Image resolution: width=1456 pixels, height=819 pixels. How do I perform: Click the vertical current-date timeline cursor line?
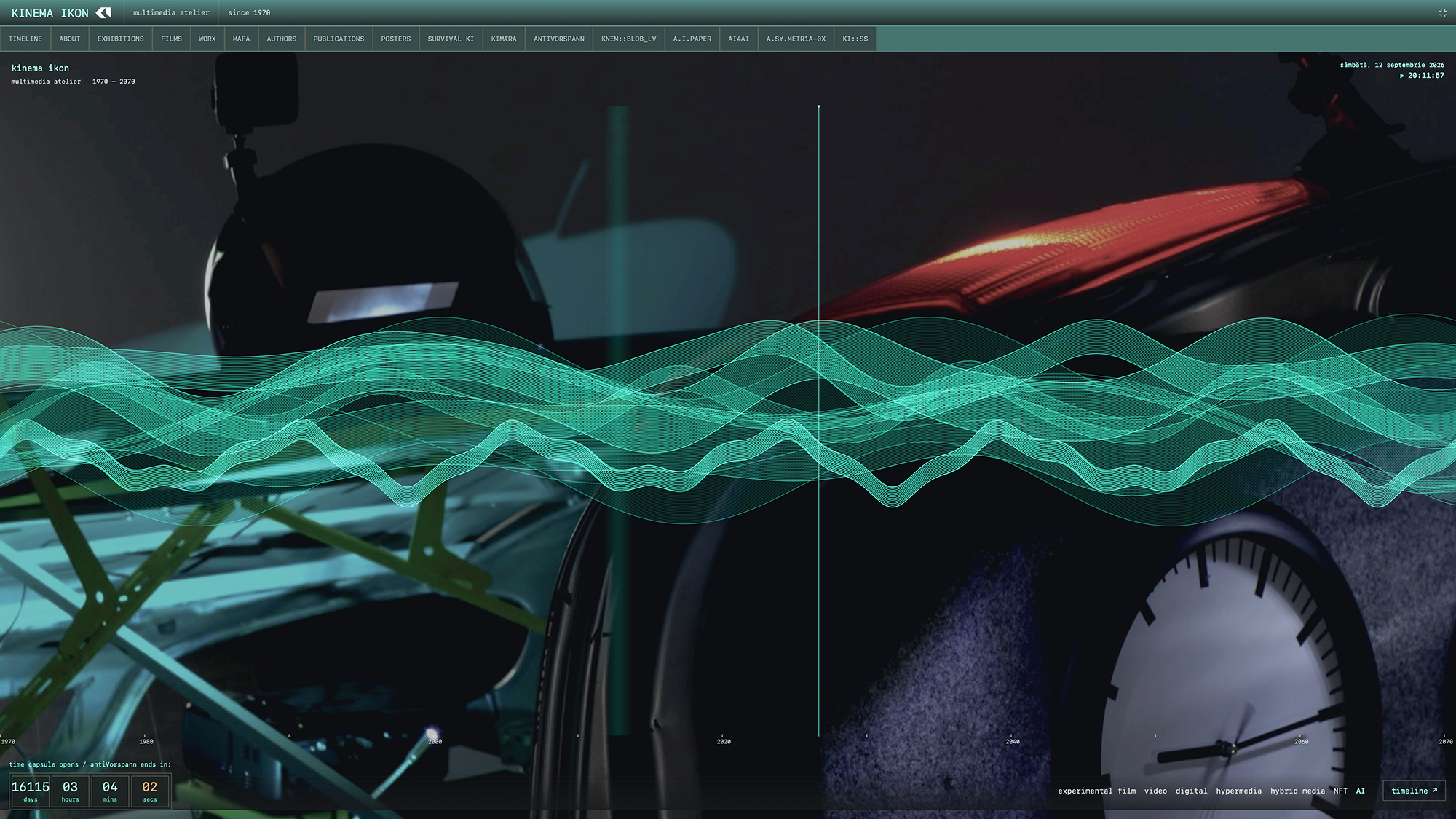click(819, 421)
